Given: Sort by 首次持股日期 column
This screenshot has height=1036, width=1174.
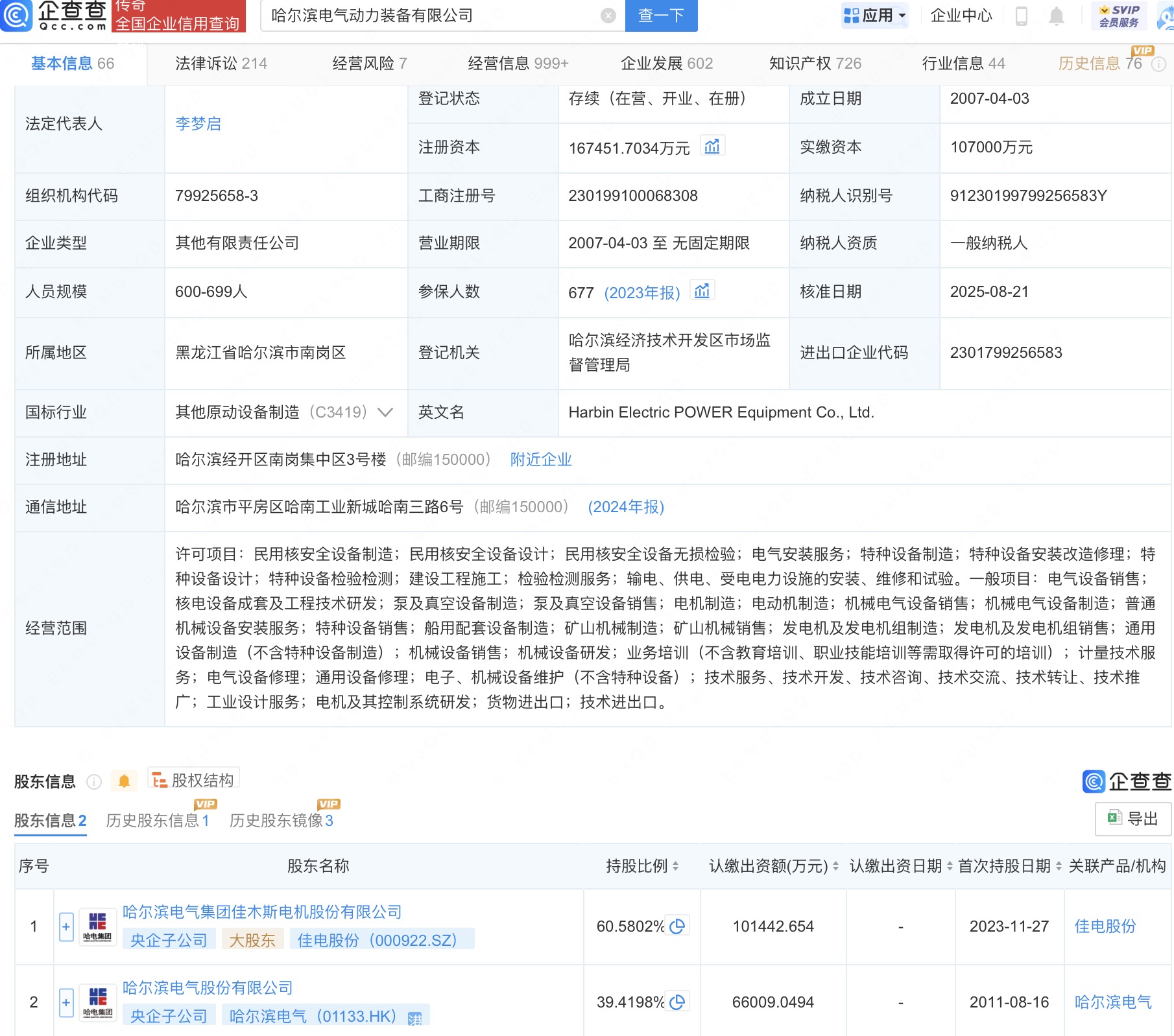Looking at the screenshot, I should click(1059, 866).
